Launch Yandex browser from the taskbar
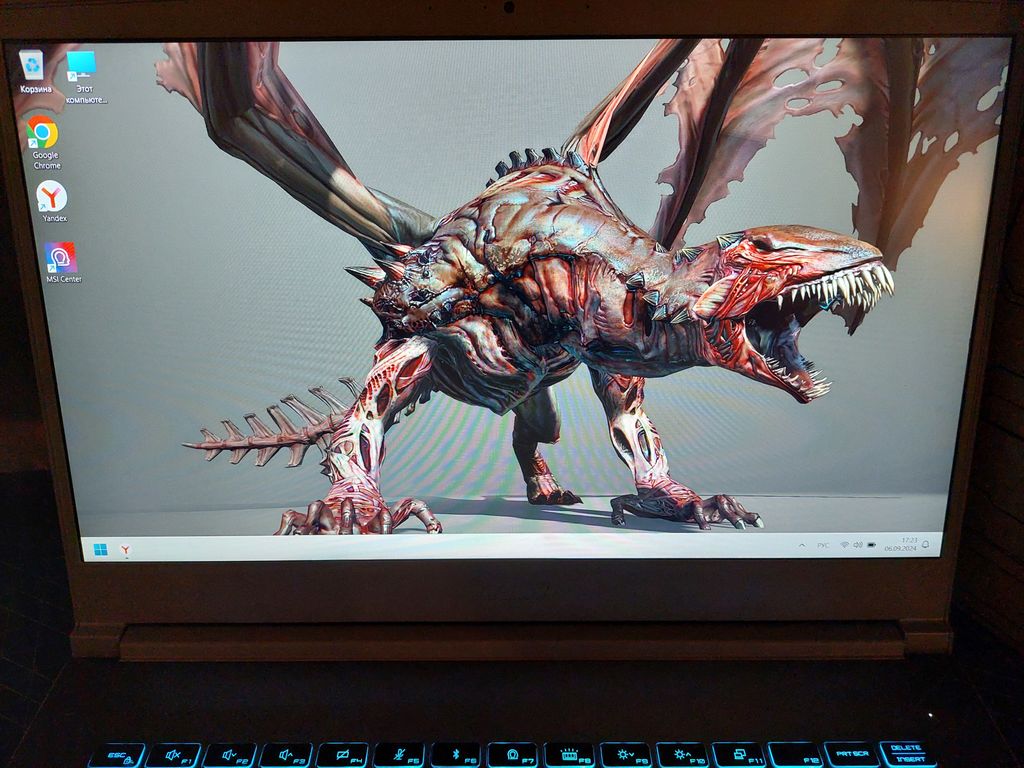Screen dimensions: 1024x768 [125, 551]
